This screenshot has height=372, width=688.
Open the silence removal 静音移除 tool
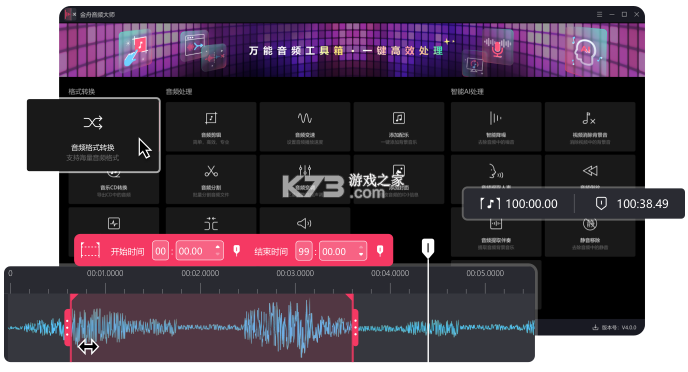[590, 237]
